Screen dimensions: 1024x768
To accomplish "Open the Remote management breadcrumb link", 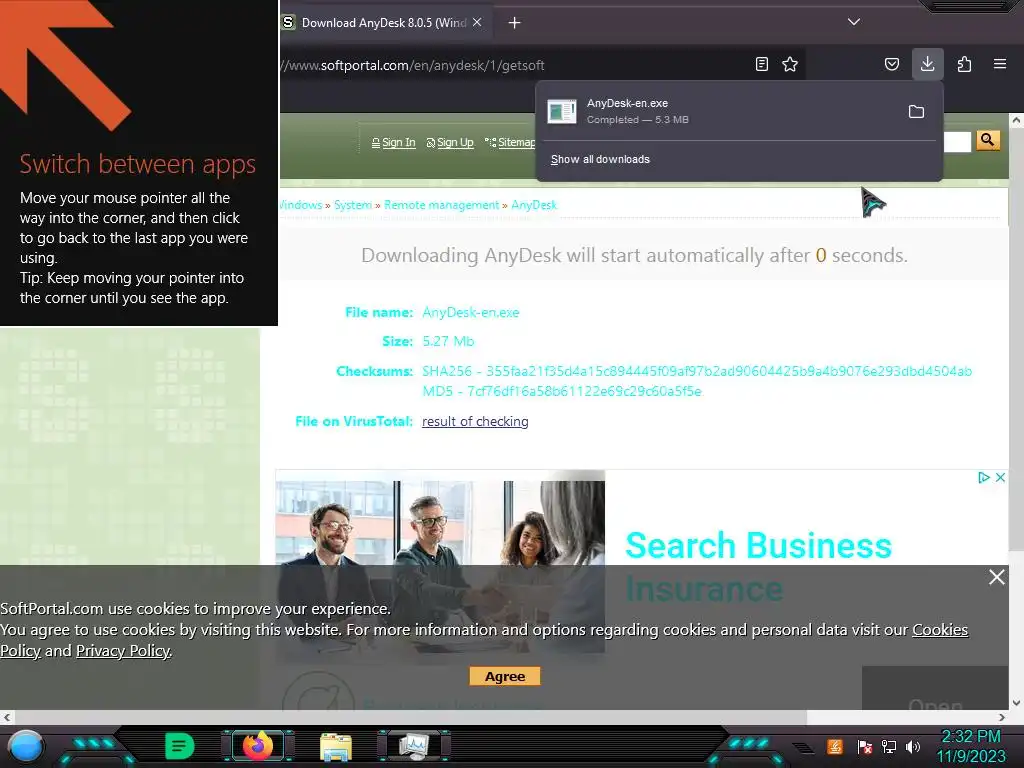I will pos(441,205).
